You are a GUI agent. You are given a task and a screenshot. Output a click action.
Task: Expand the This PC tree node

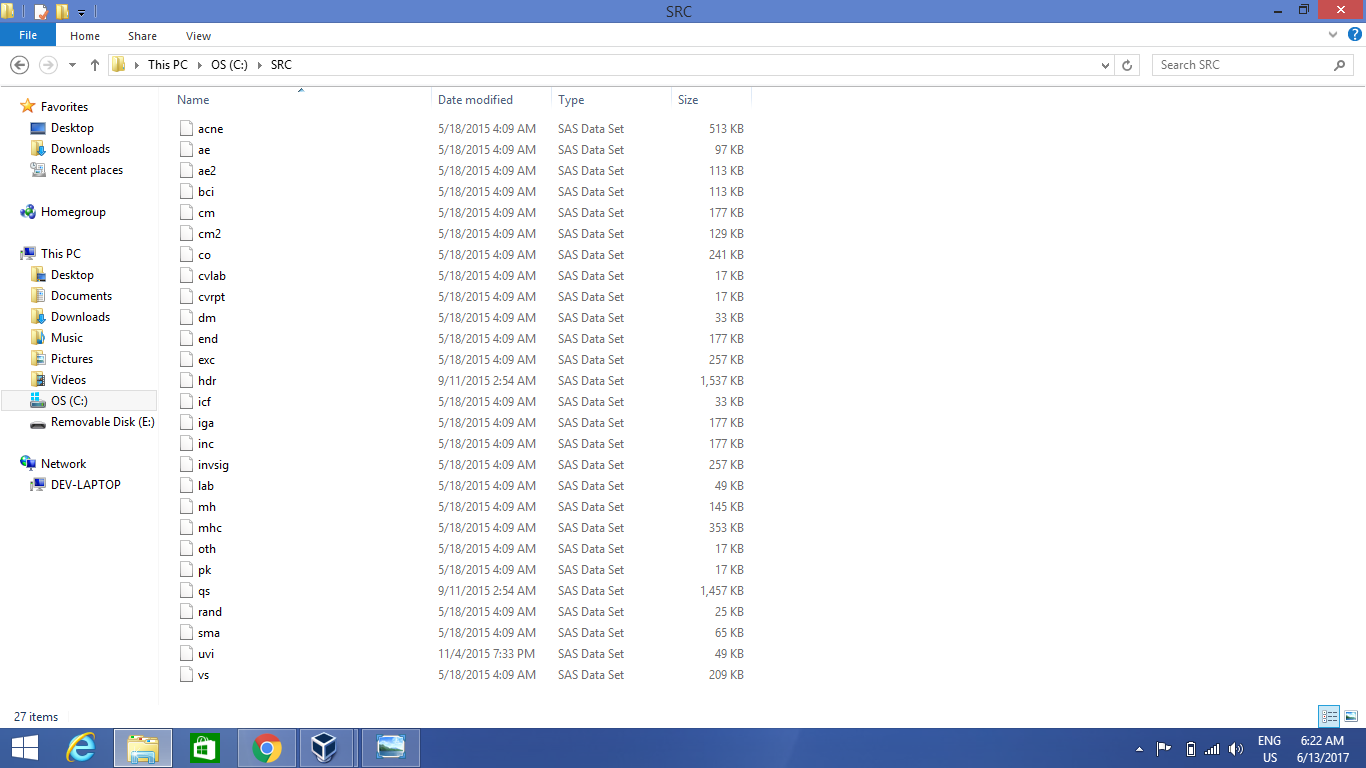tap(11, 254)
